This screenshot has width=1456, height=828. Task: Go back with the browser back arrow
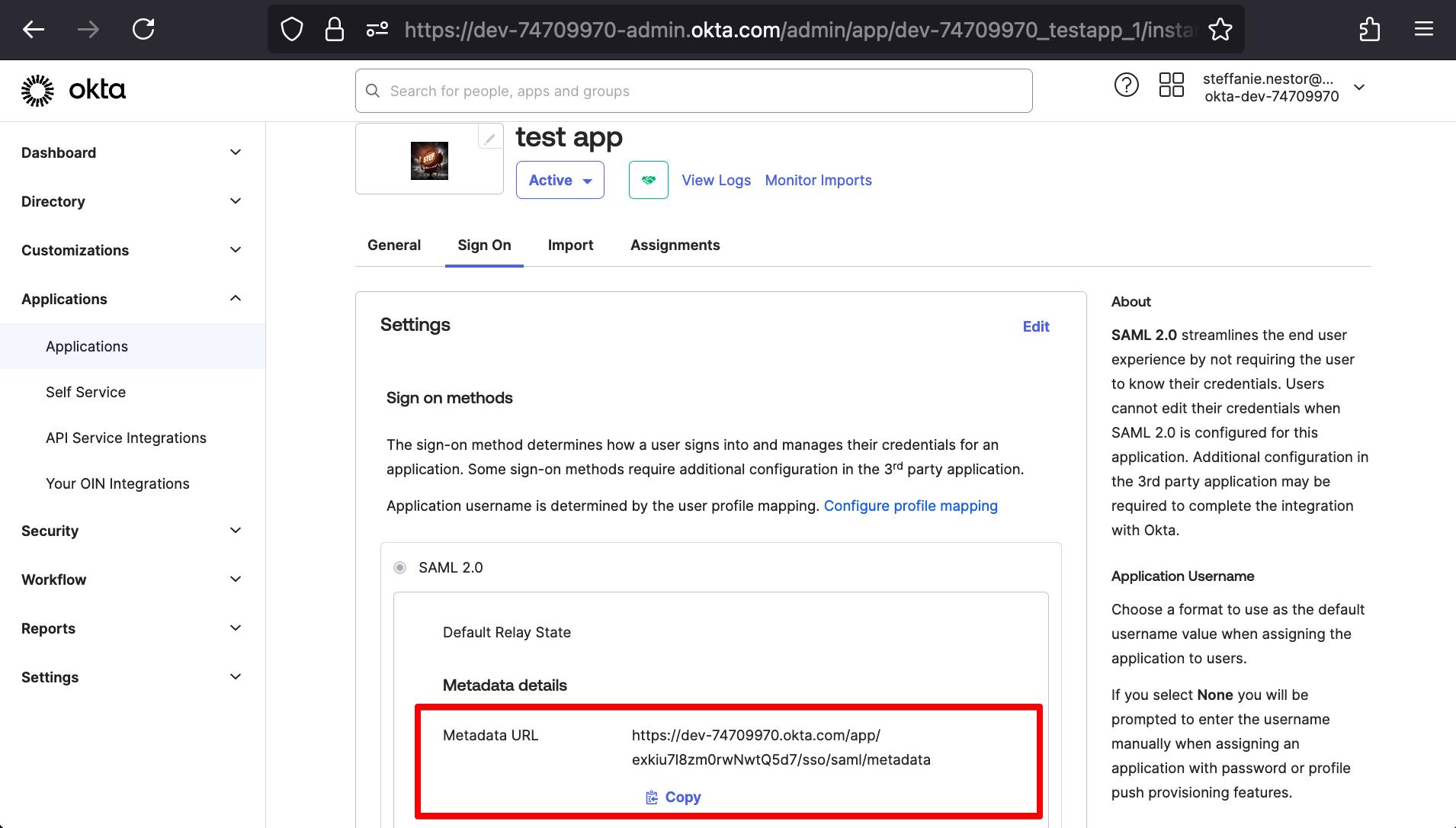[34, 30]
